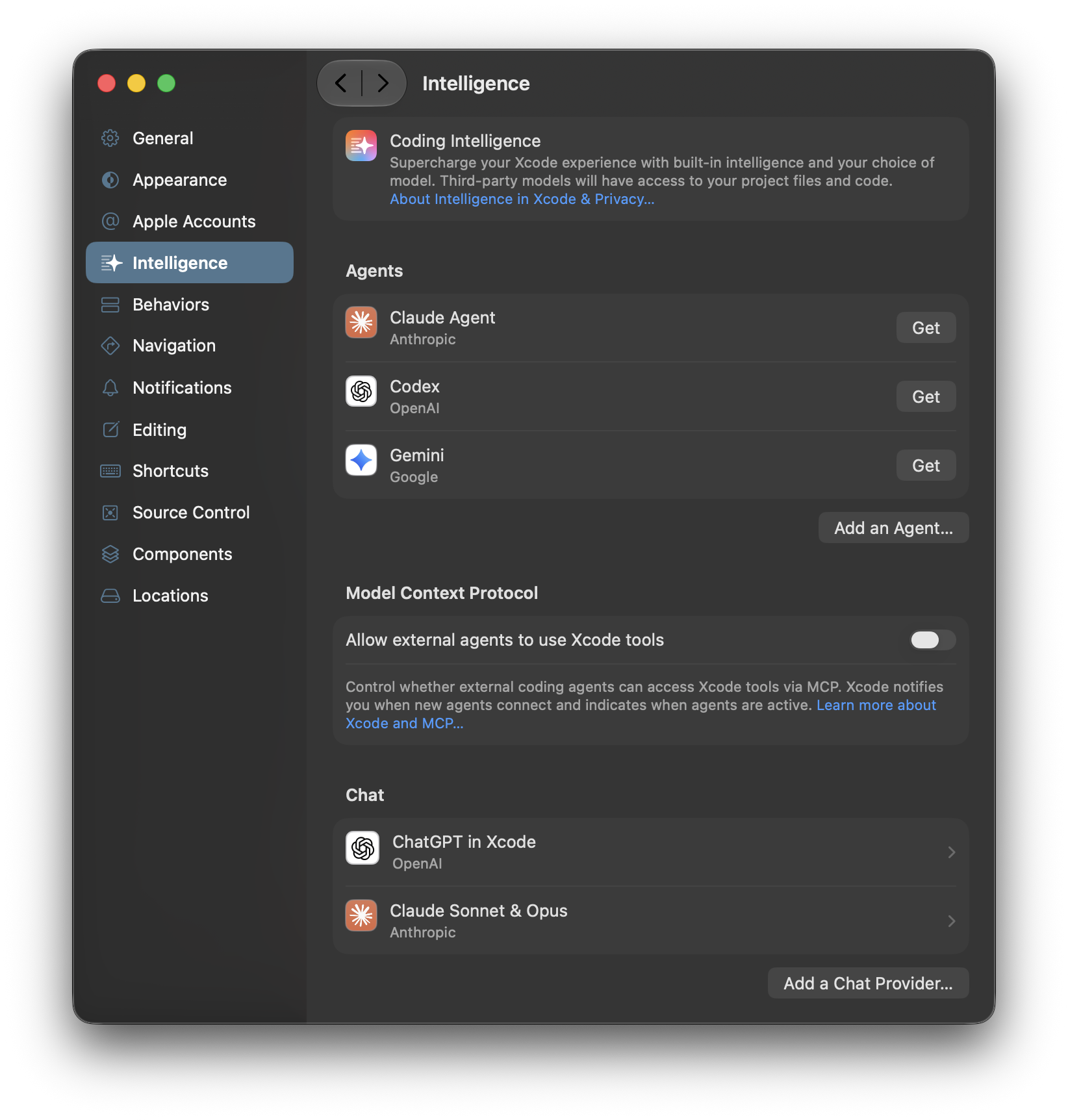This screenshot has height=1120, width=1068.
Task: Click the red close window button
Action: 107,83
